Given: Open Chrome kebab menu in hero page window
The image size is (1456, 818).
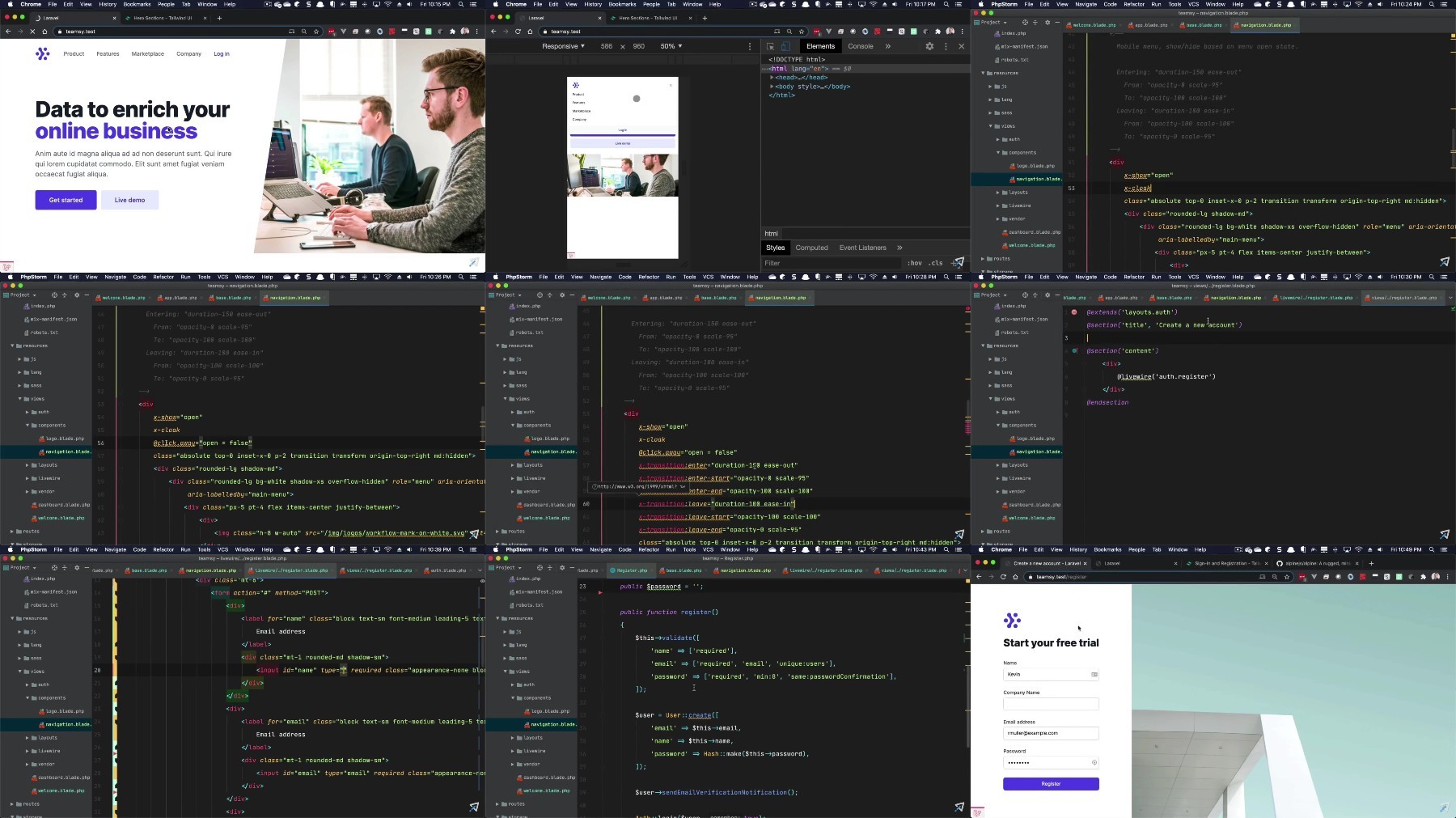Looking at the screenshot, I should pos(476,32).
